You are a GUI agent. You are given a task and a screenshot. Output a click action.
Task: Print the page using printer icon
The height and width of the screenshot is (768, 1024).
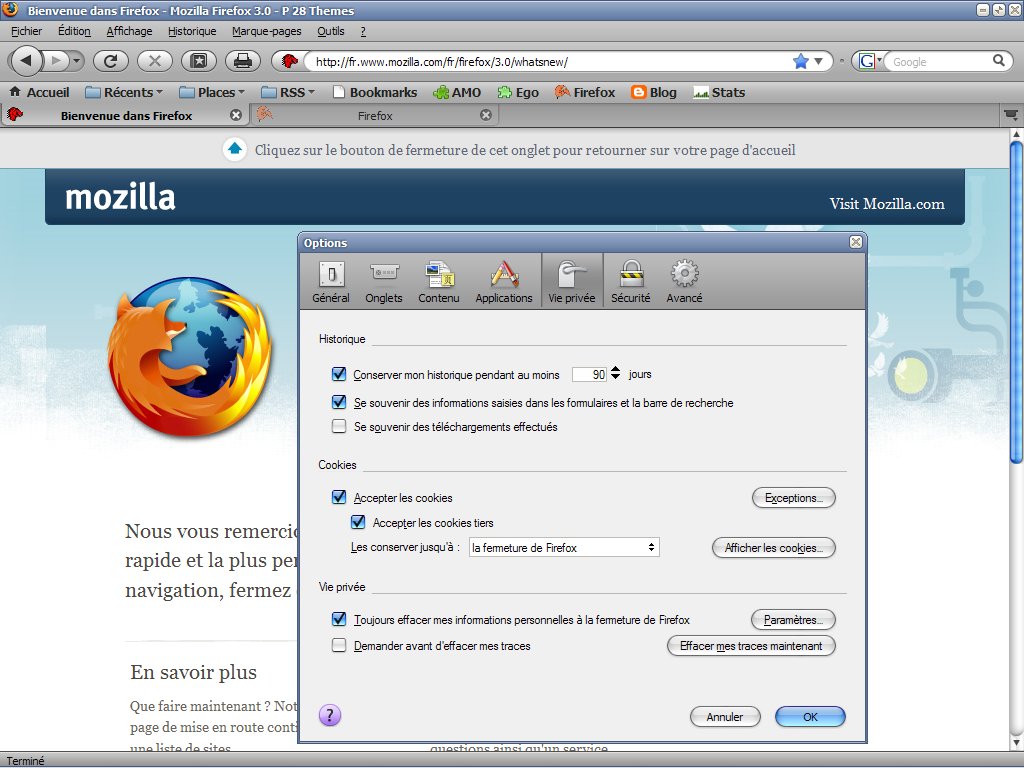(243, 61)
